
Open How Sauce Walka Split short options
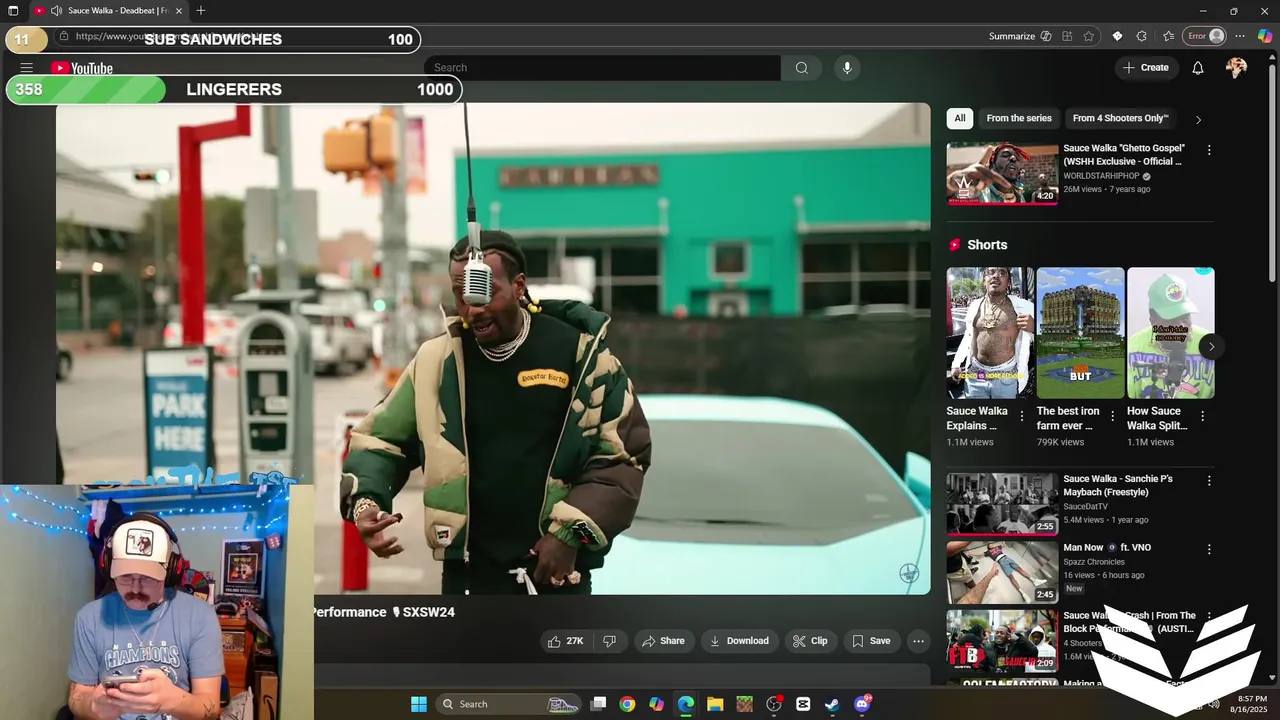[1202, 416]
